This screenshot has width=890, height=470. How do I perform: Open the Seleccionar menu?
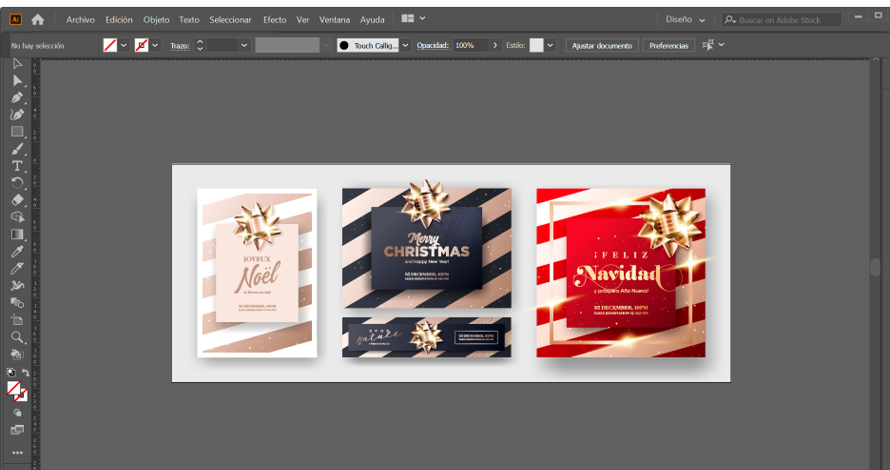click(230, 19)
